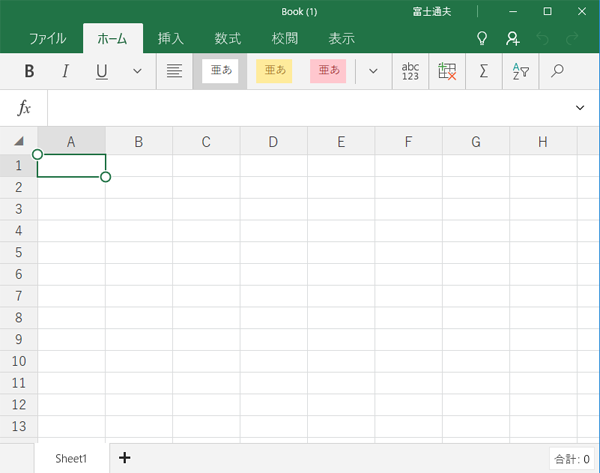
Task: Click the magnifier search icon
Action: pyautogui.click(x=558, y=71)
